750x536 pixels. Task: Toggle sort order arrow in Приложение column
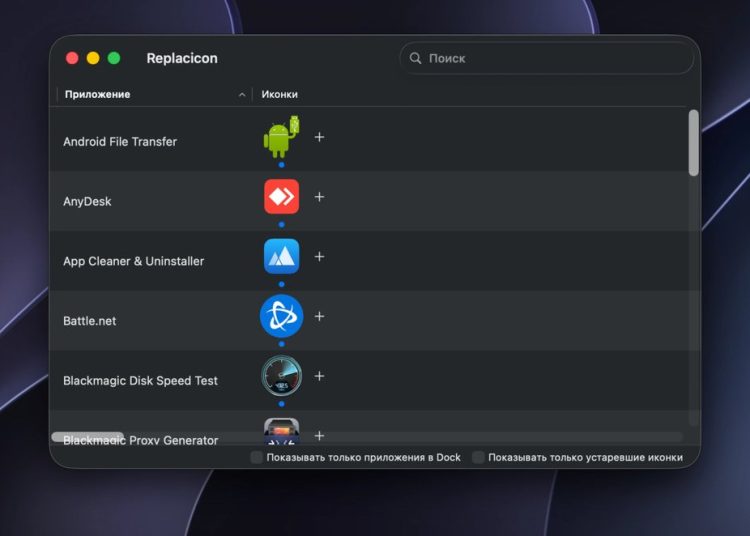coord(242,95)
